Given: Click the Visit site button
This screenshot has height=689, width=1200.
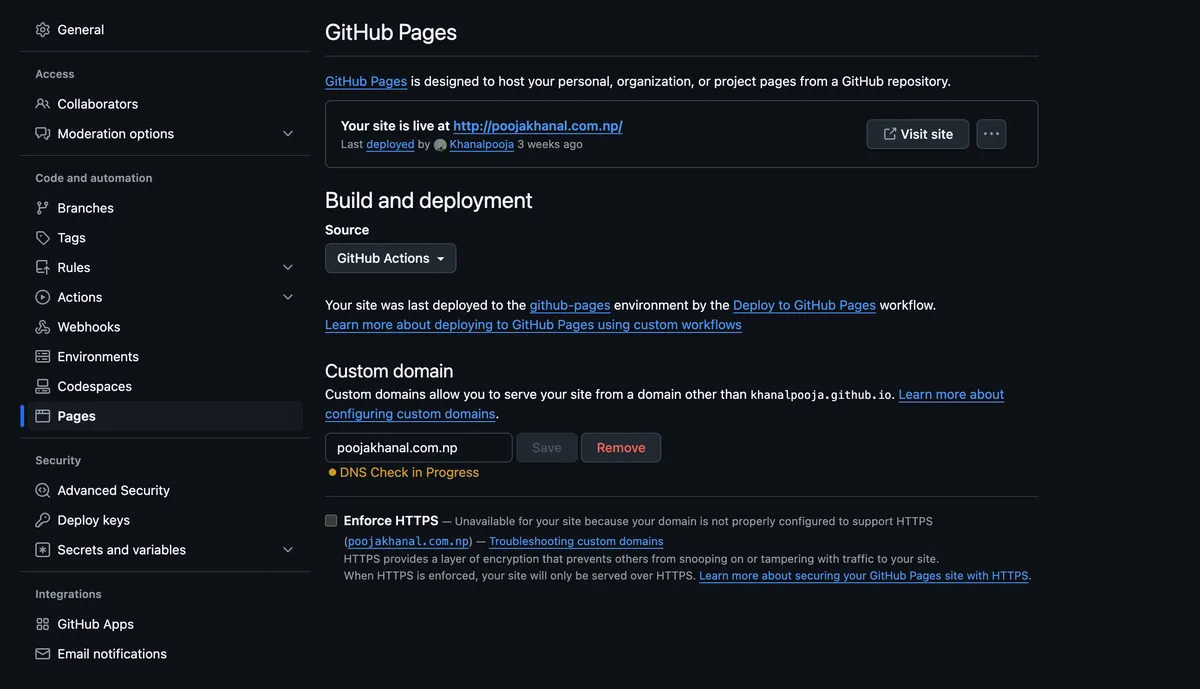Looking at the screenshot, I should 918,134.
